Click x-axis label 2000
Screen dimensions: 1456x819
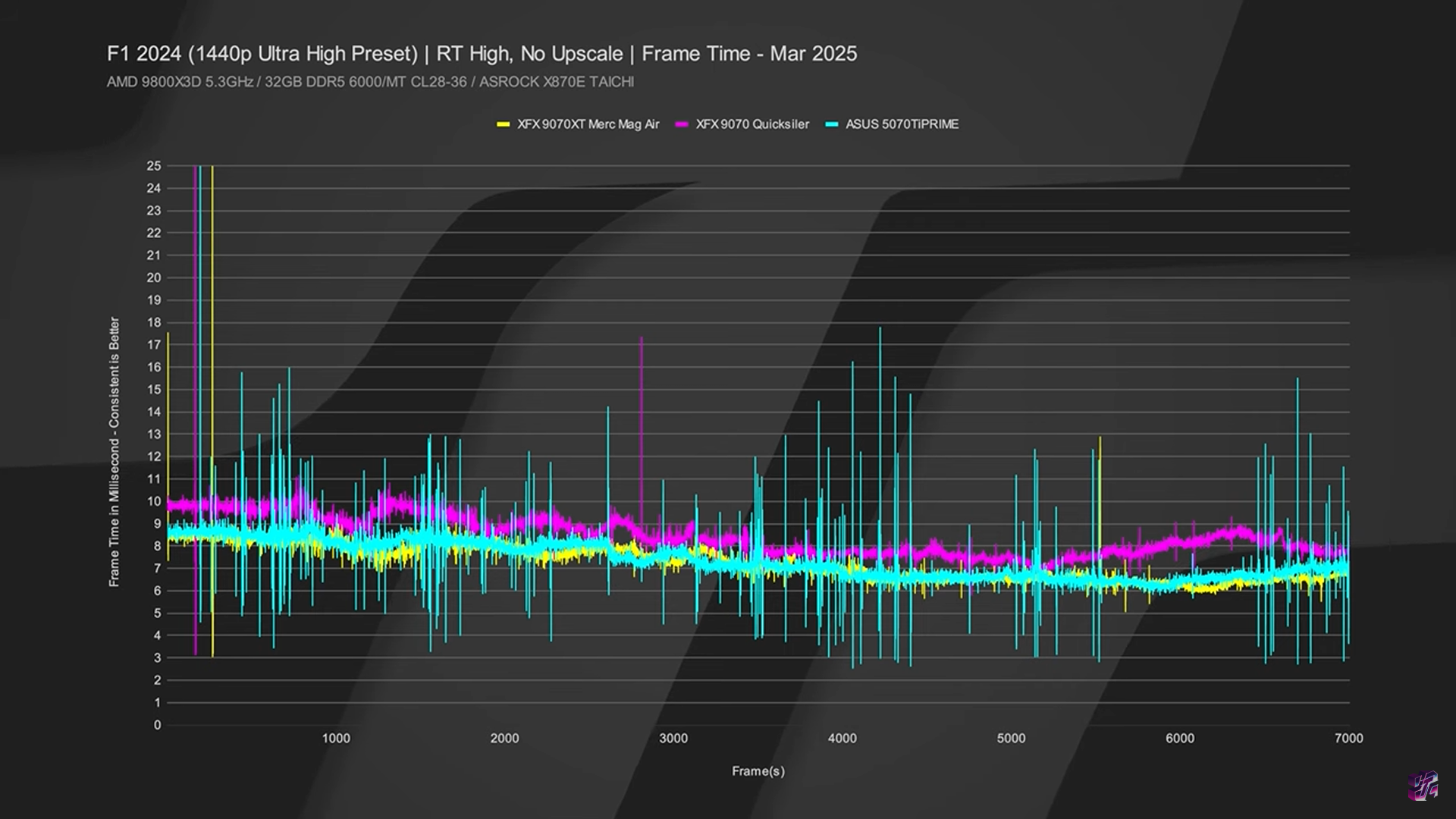[x=504, y=739]
